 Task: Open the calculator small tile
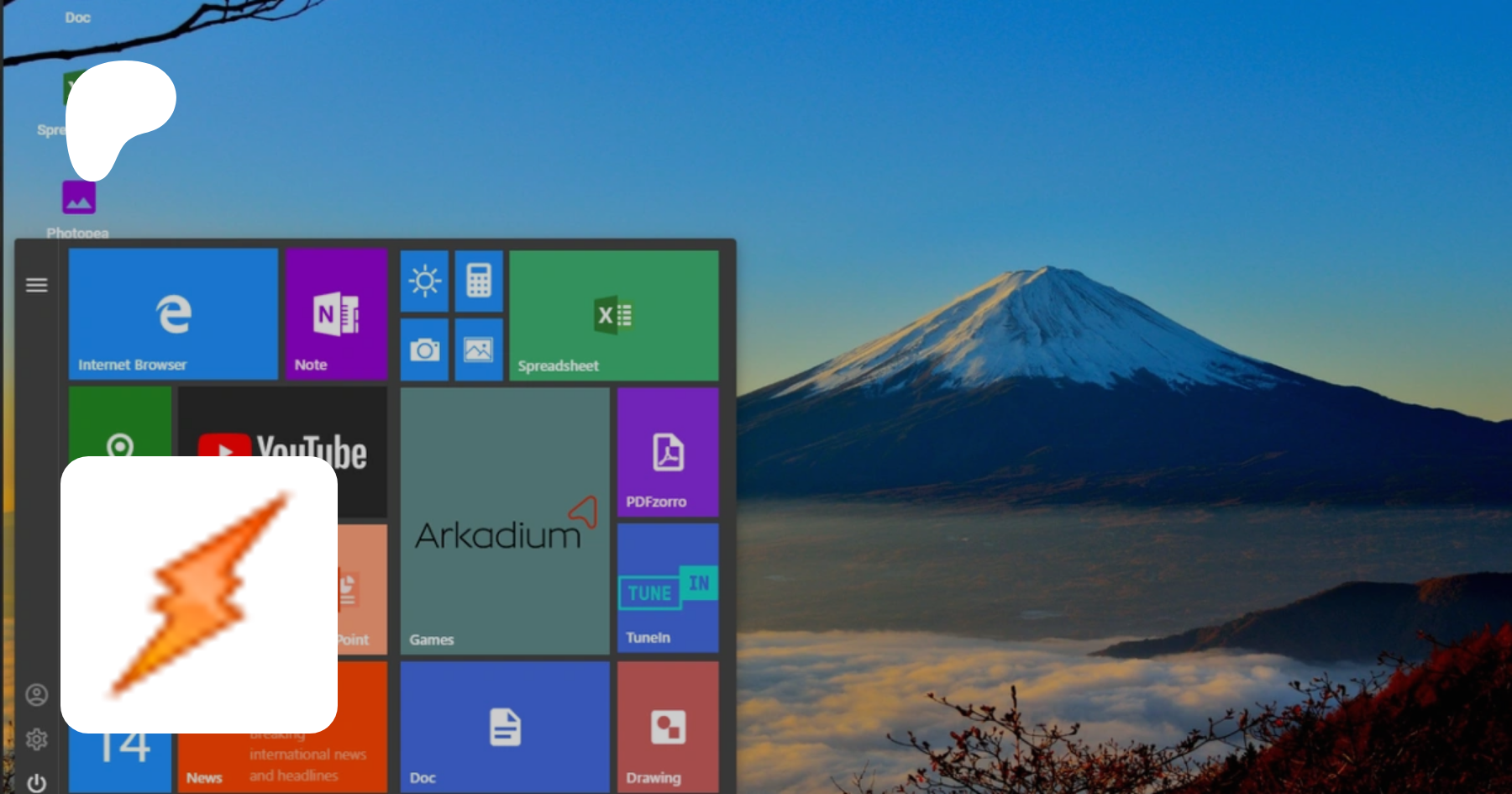pyautogui.click(x=479, y=281)
